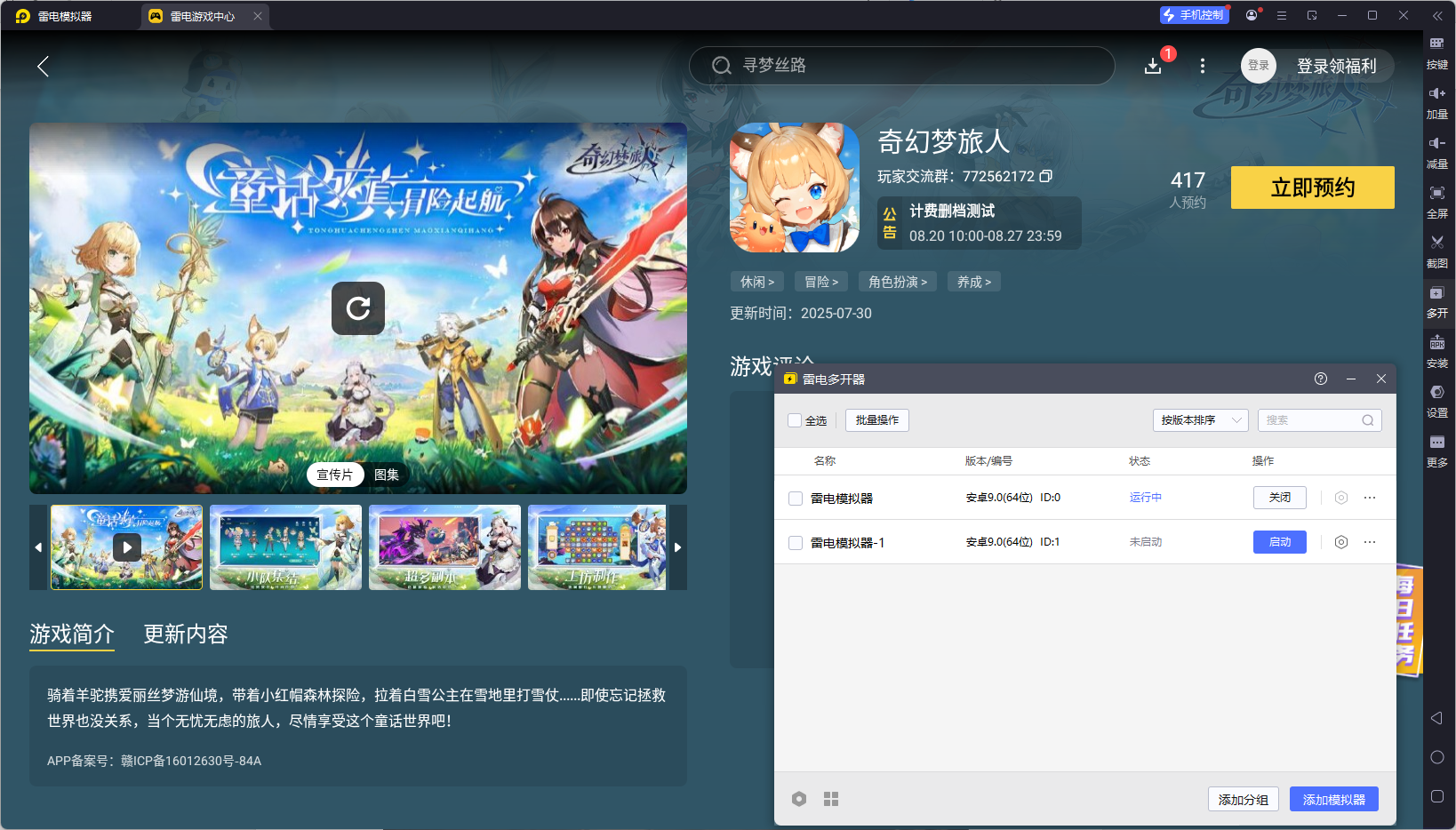Screen dimensions: 1456x830
Task: Click the 登录 avatar circle
Action: point(1259,66)
